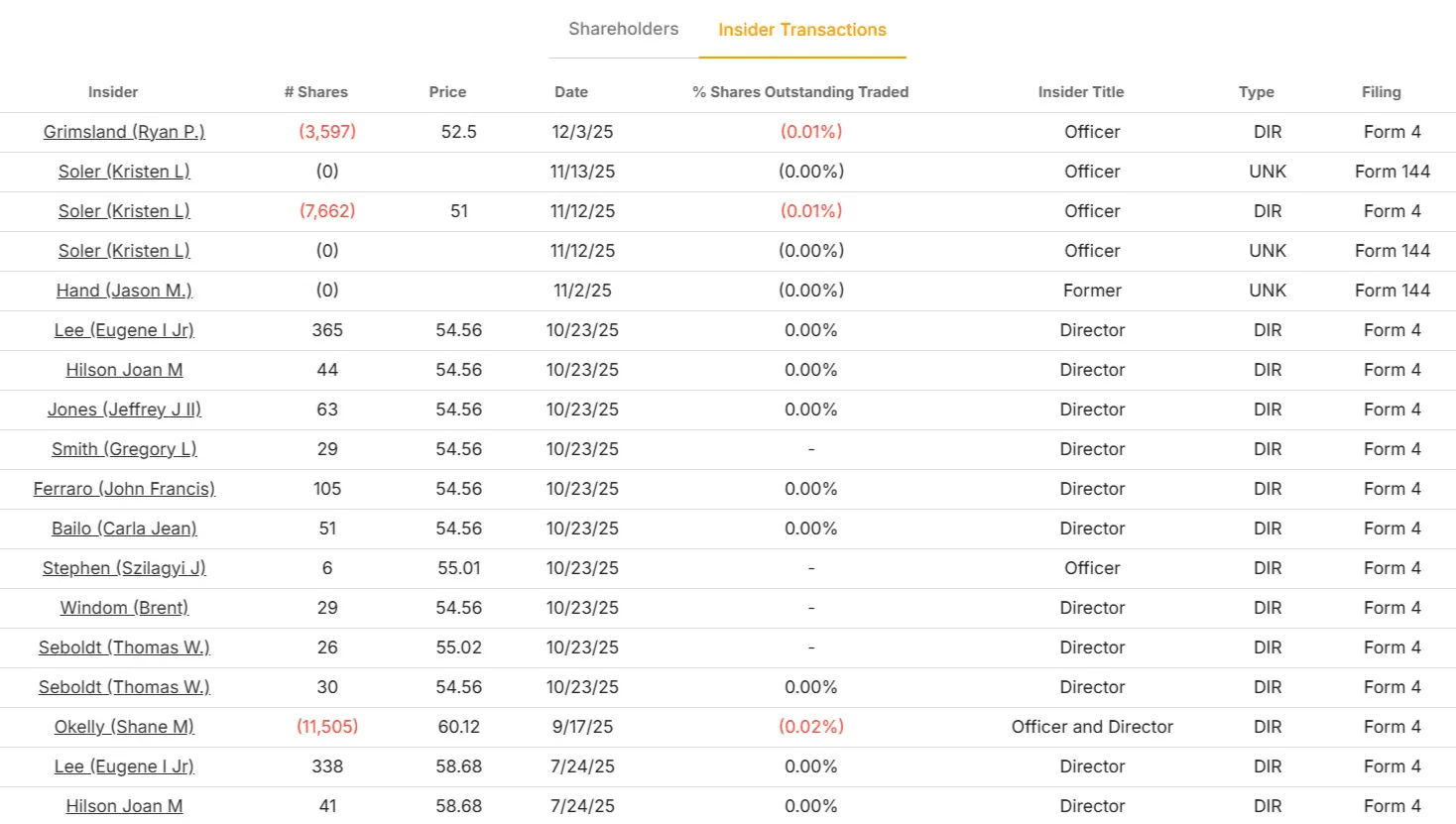Click Ferraro (John Francis) name link

124,489
